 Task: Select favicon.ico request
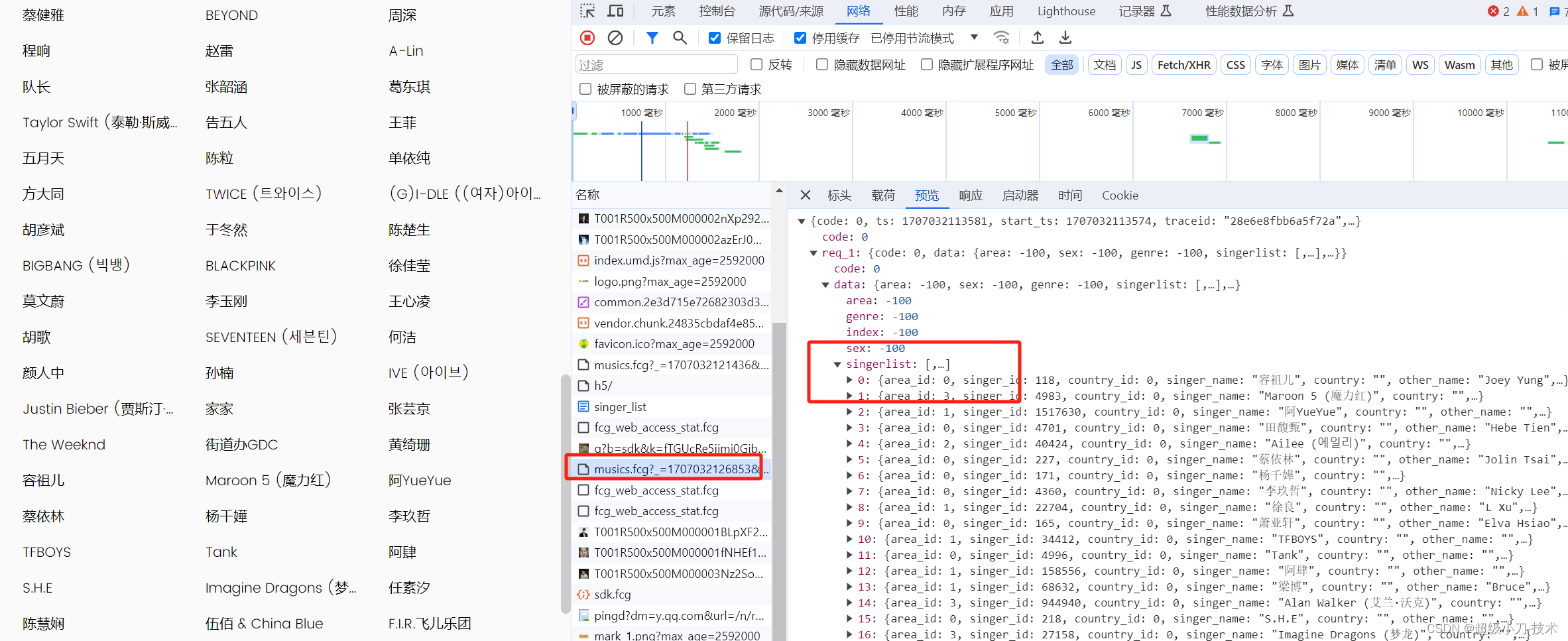tap(671, 344)
